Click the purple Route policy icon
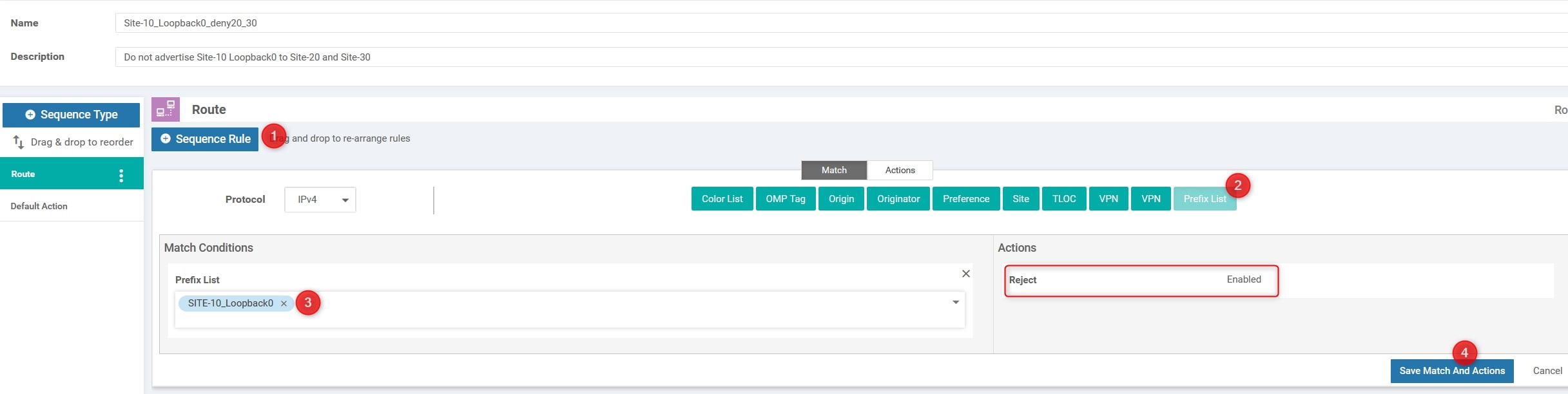 coord(166,109)
